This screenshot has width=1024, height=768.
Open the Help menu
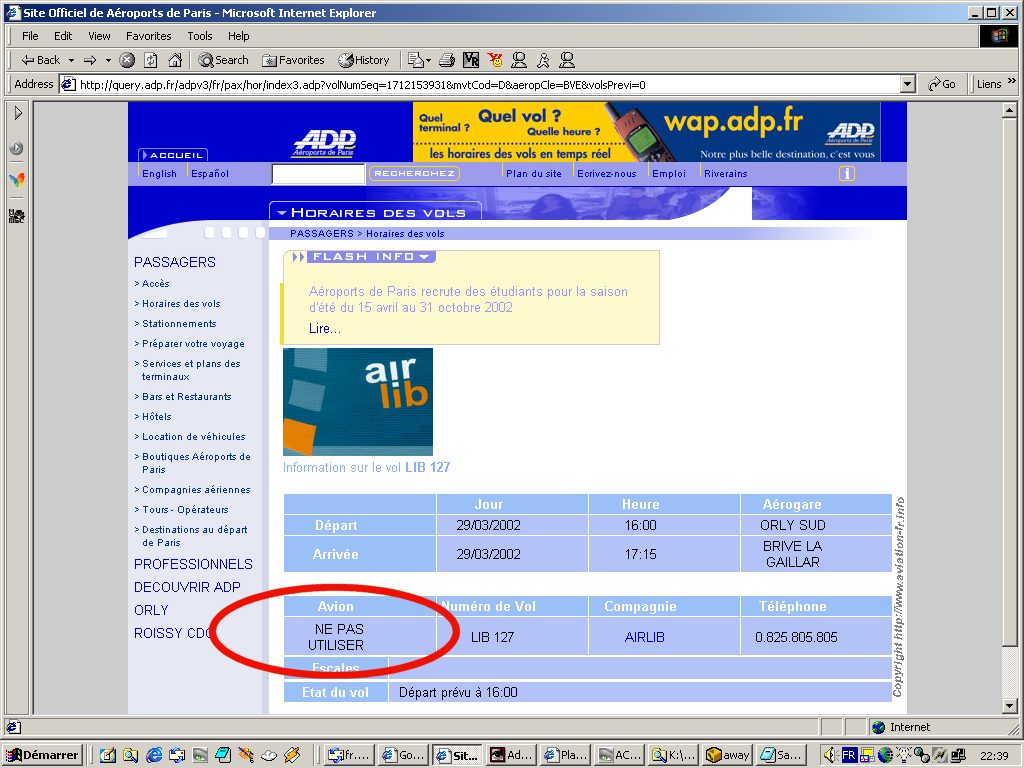click(x=238, y=36)
